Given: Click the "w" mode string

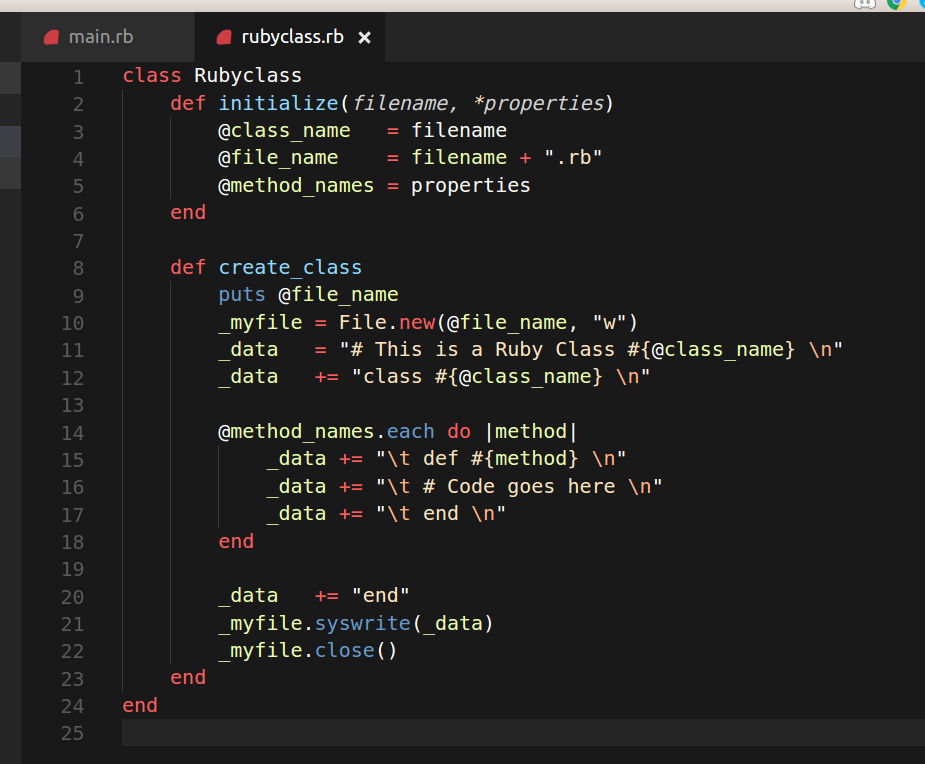Looking at the screenshot, I should tap(609, 322).
